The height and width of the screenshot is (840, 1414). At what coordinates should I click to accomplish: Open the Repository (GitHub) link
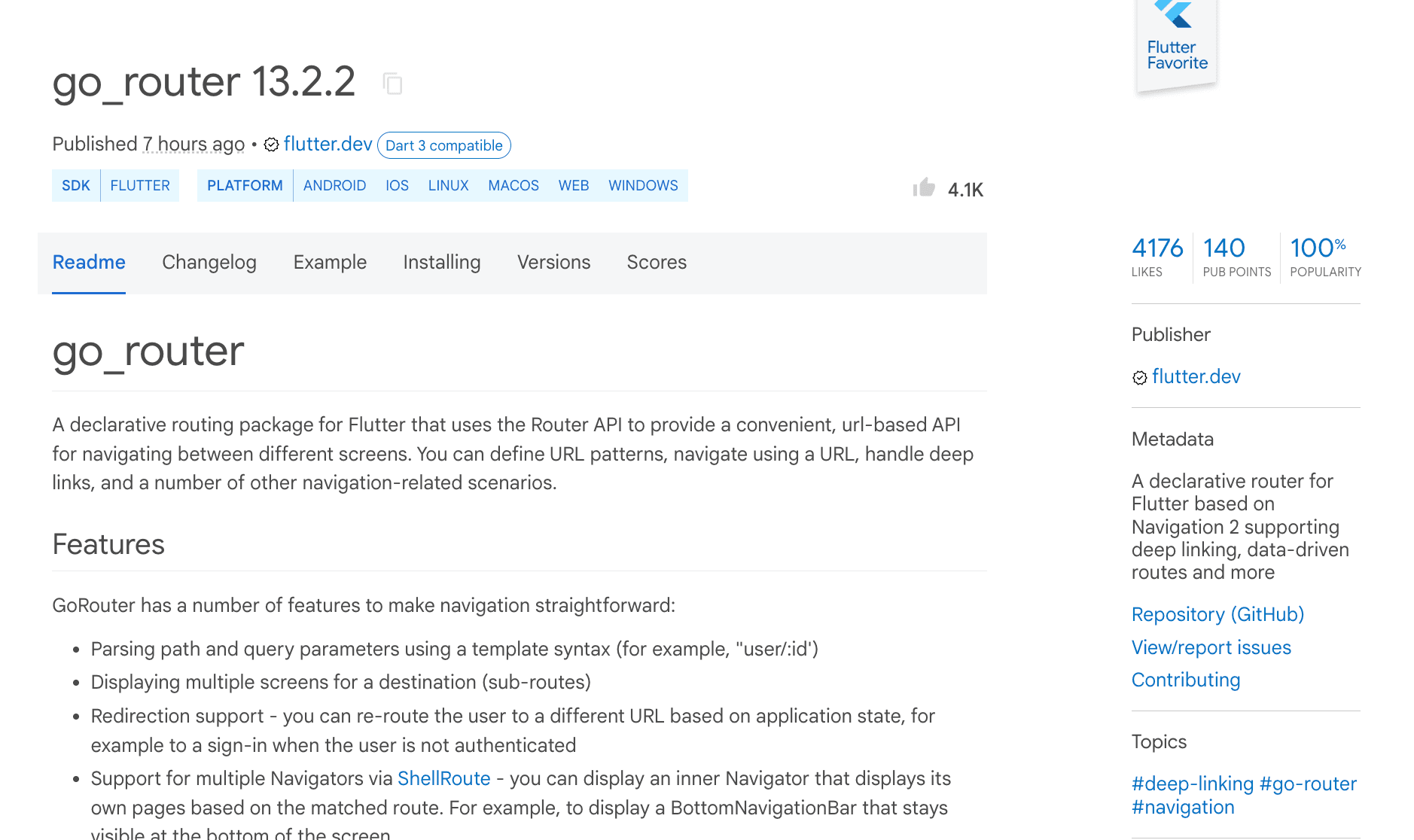pos(1217,614)
